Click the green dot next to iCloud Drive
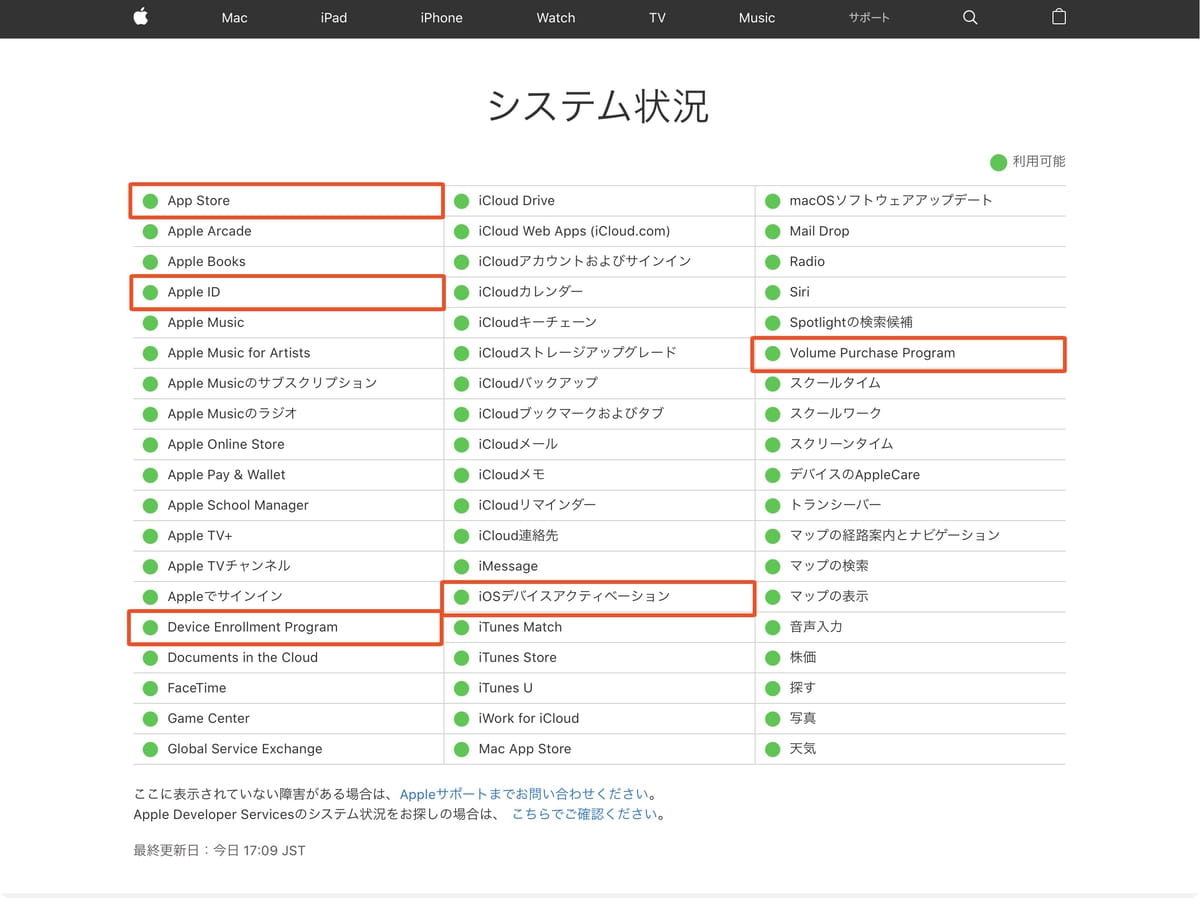The width and height of the screenshot is (1200, 898). 461,201
